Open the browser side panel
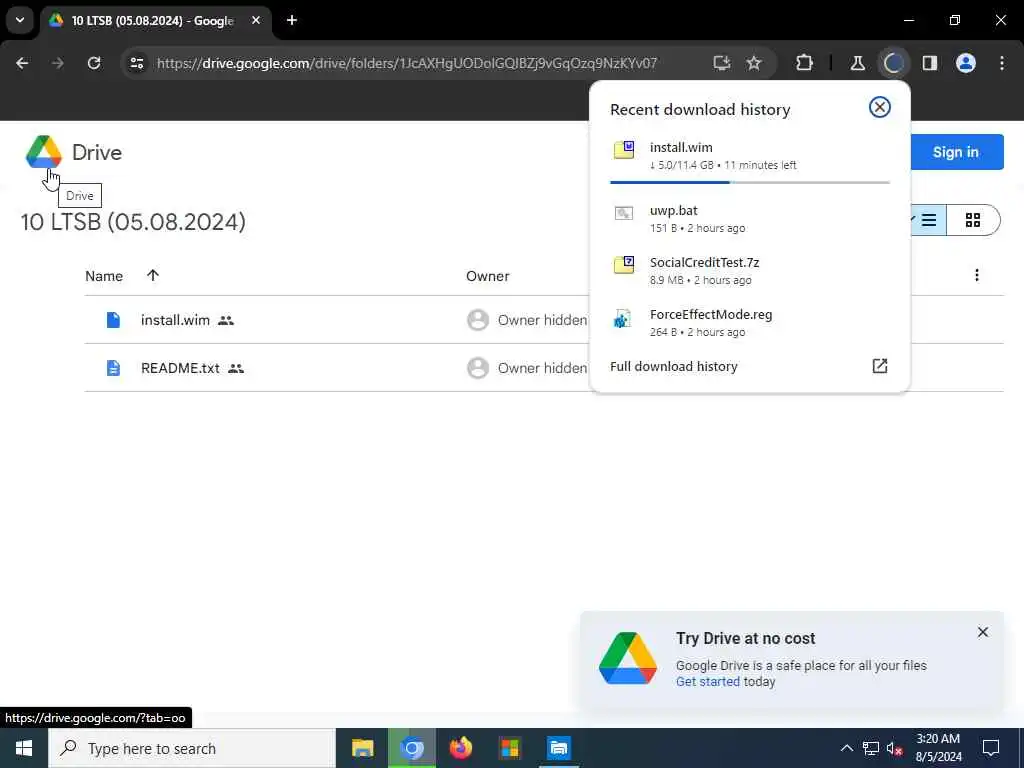The image size is (1024, 768). [x=930, y=63]
